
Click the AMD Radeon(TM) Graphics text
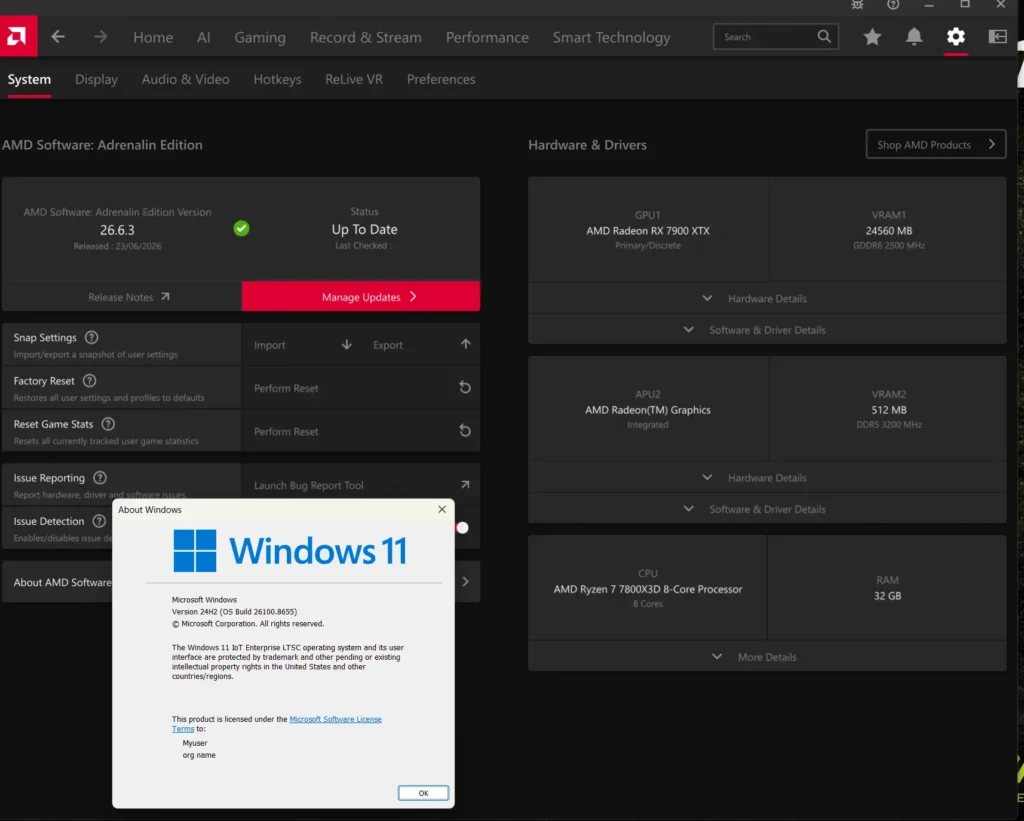point(647,410)
